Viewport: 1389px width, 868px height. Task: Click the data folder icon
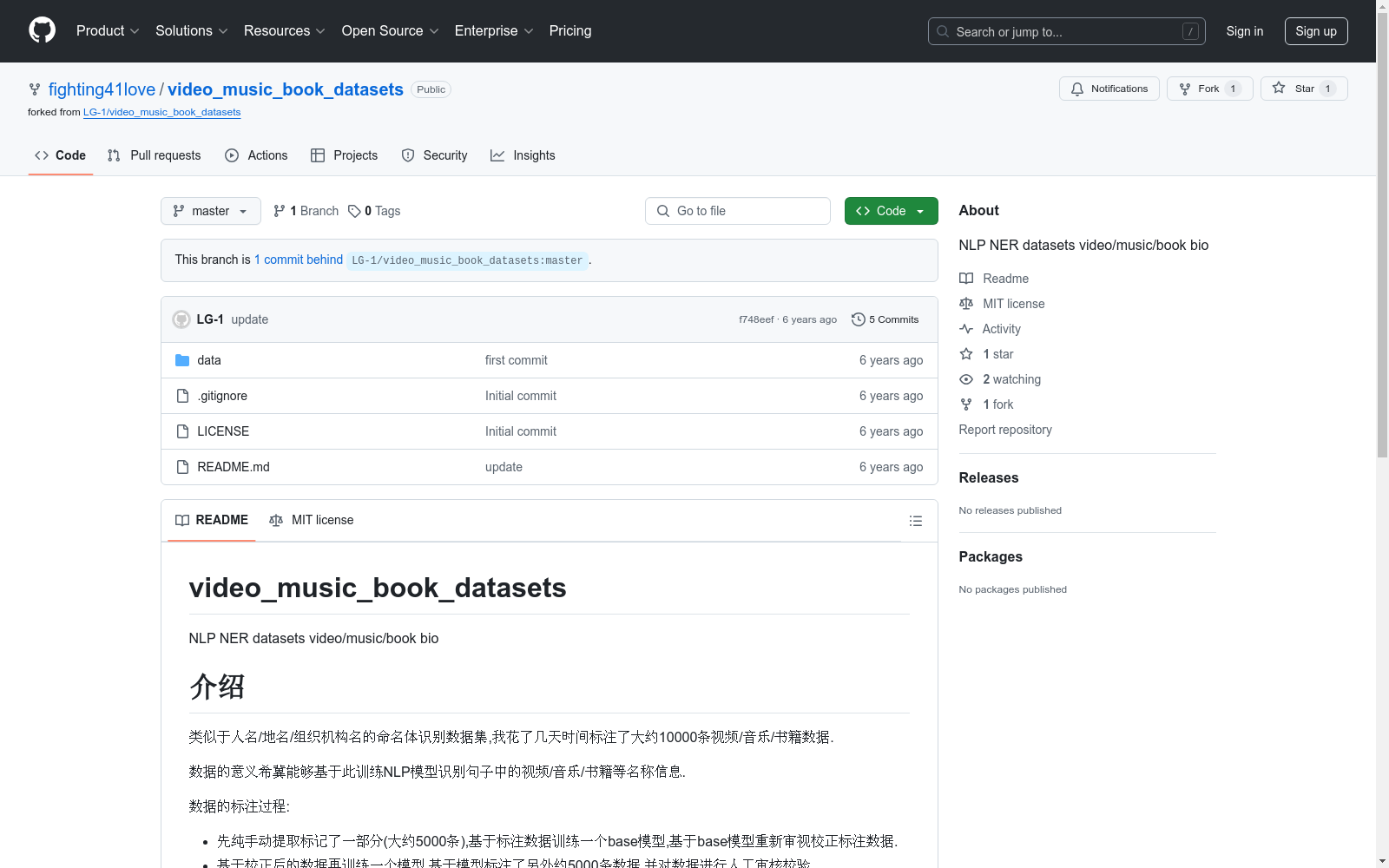click(182, 360)
